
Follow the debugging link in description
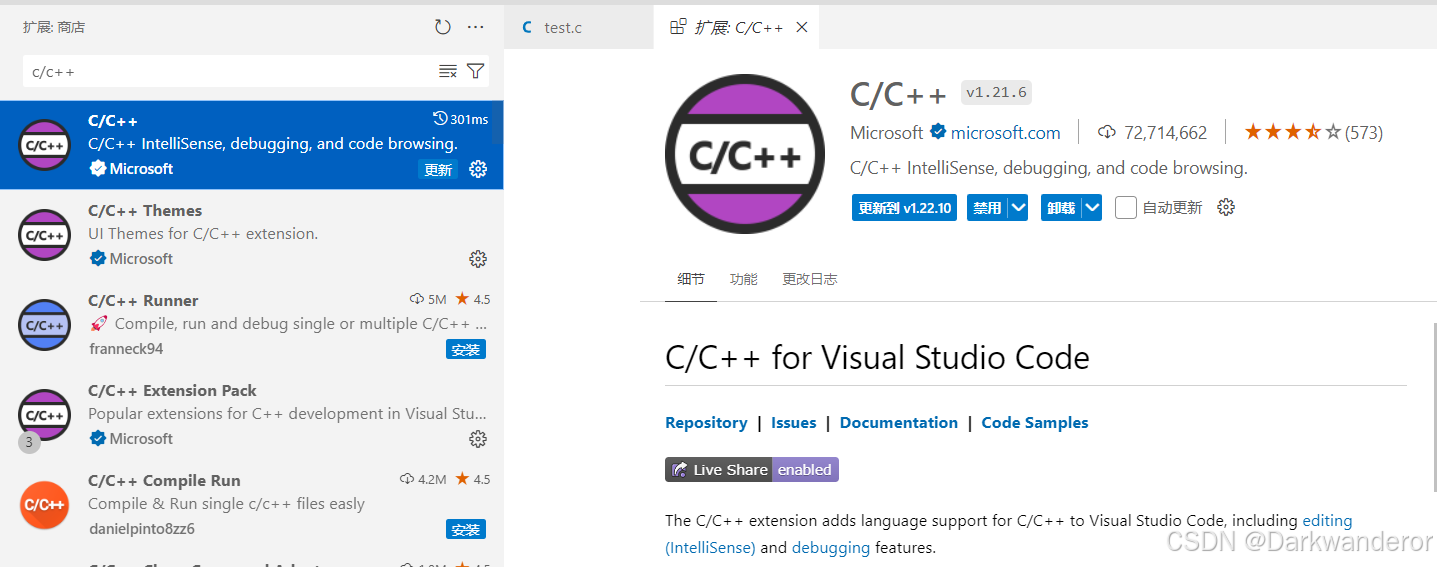click(x=830, y=547)
